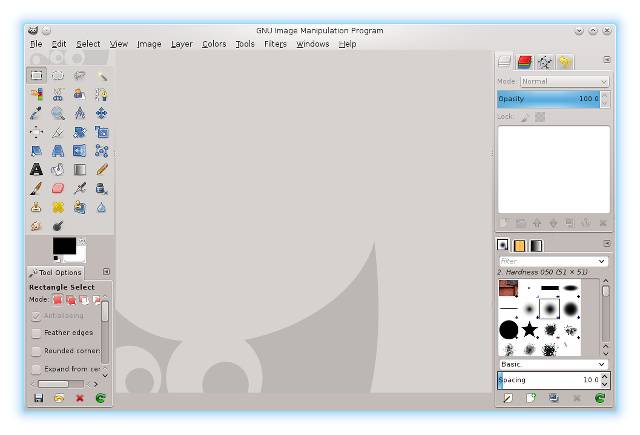The image size is (640, 435).
Task: Select the Bucket Fill tool
Action: click(58, 169)
